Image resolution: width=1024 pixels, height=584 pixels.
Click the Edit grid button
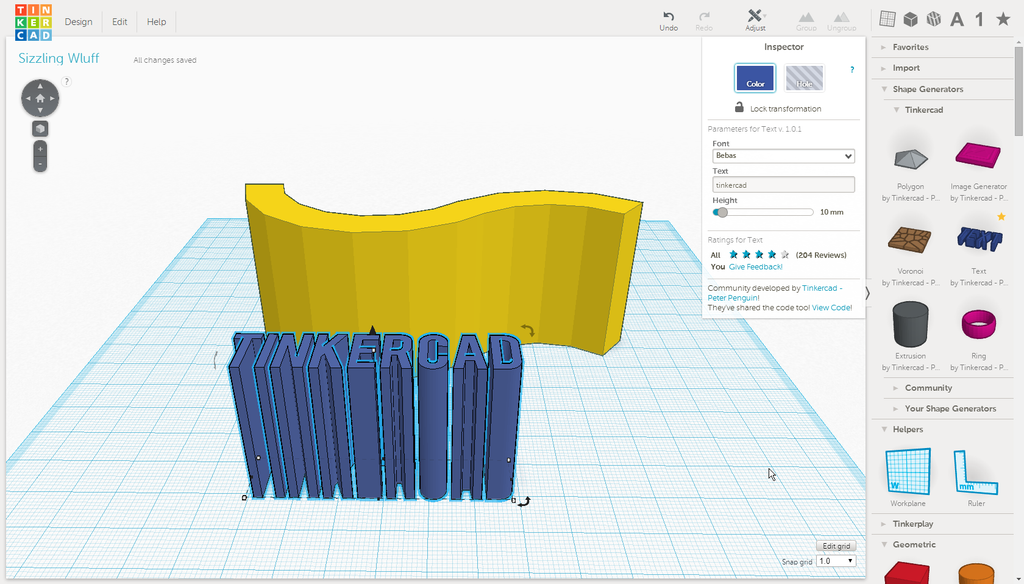pos(836,546)
